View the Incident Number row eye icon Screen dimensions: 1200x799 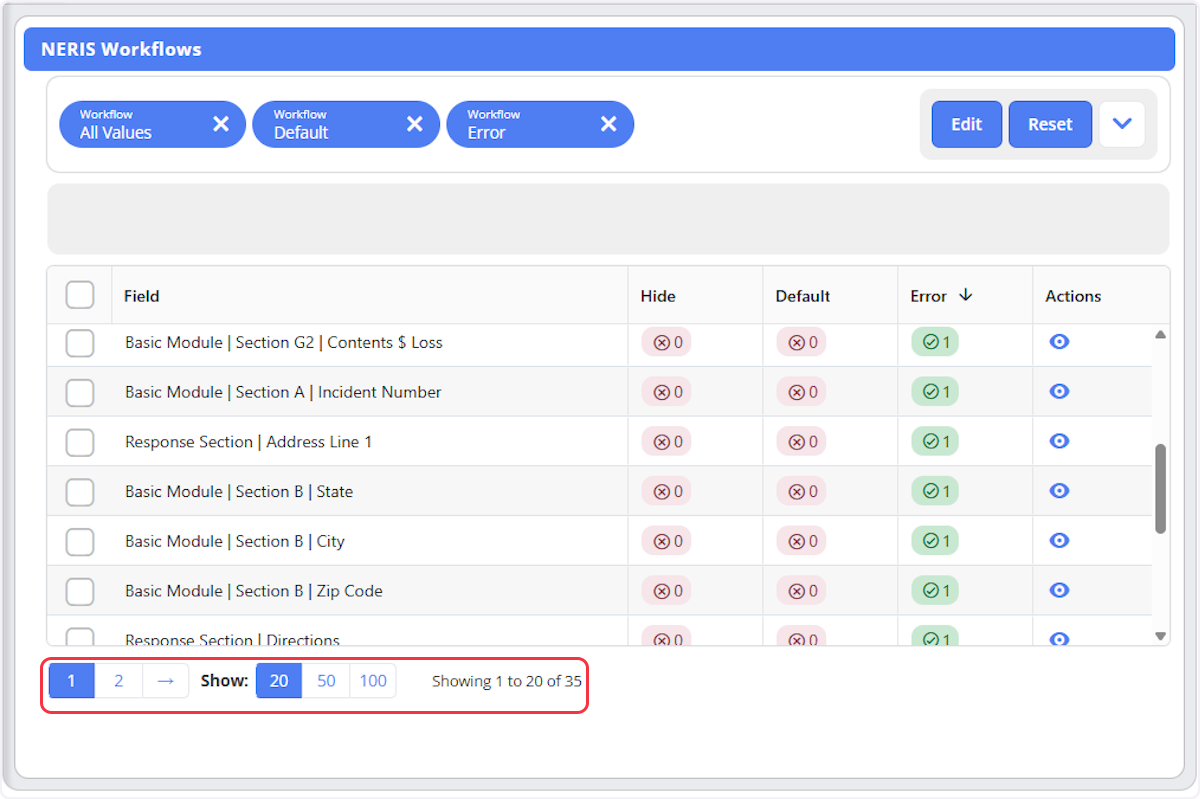tap(1060, 391)
